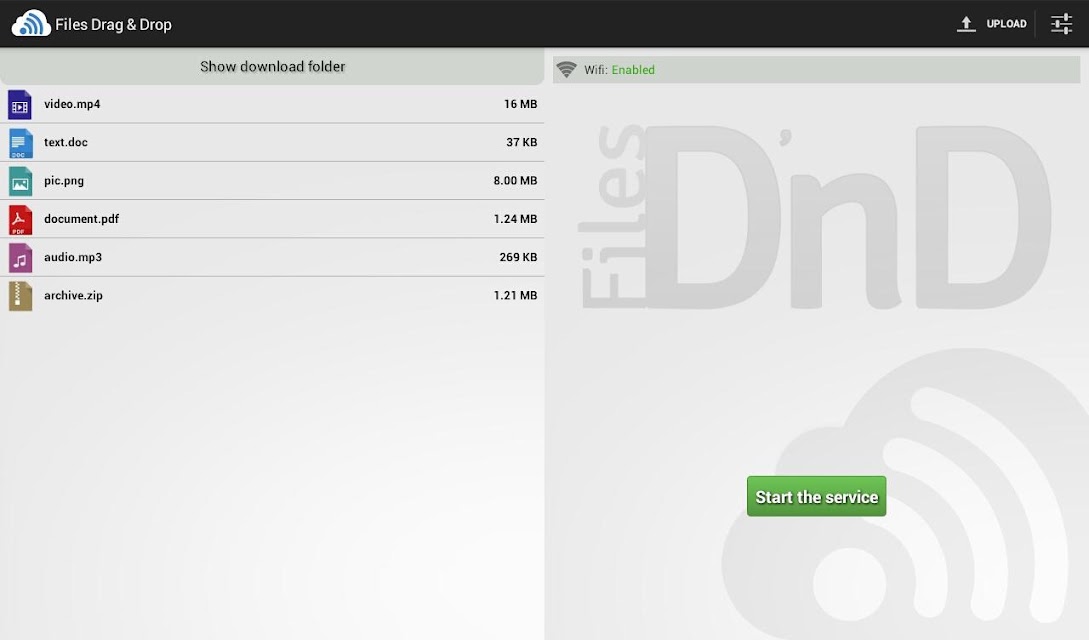This screenshot has width=1089, height=640.
Task: Open the settings sliders icon
Action: (x=1061, y=24)
